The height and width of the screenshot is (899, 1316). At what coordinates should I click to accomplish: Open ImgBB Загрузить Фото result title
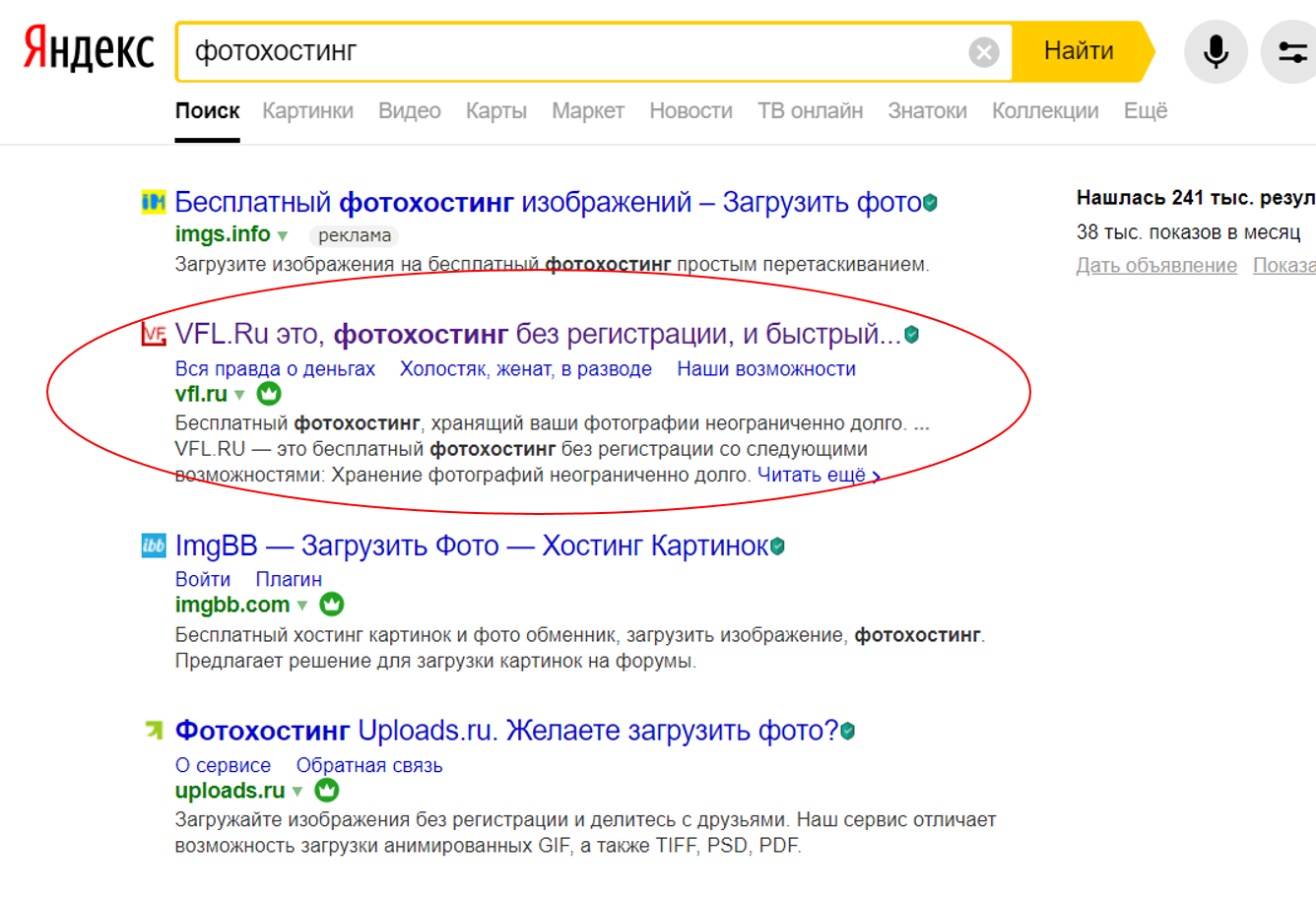472,546
